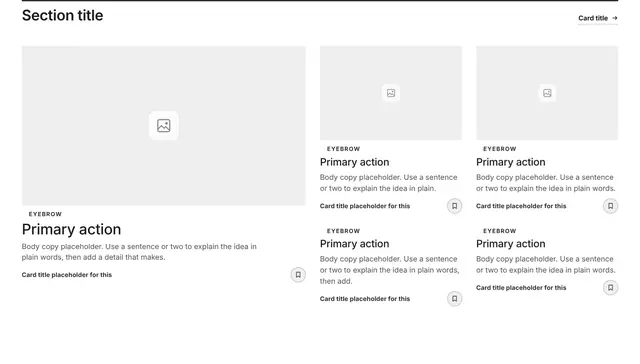Open the right column image placeholder
The width and height of the screenshot is (640, 364).
(547, 93)
